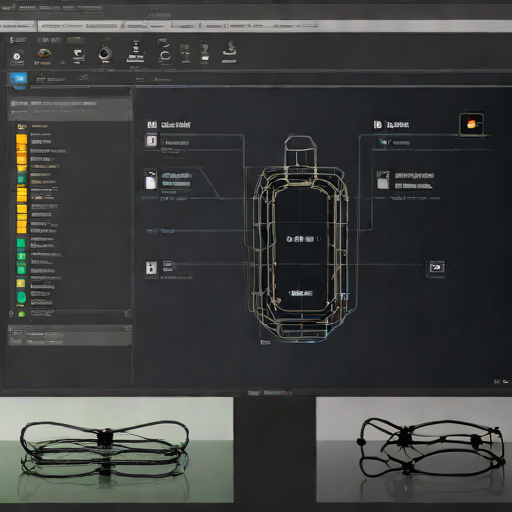The width and height of the screenshot is (512, 512).
Task: Click collapse icon on lower left panel header
Action: 128,328
